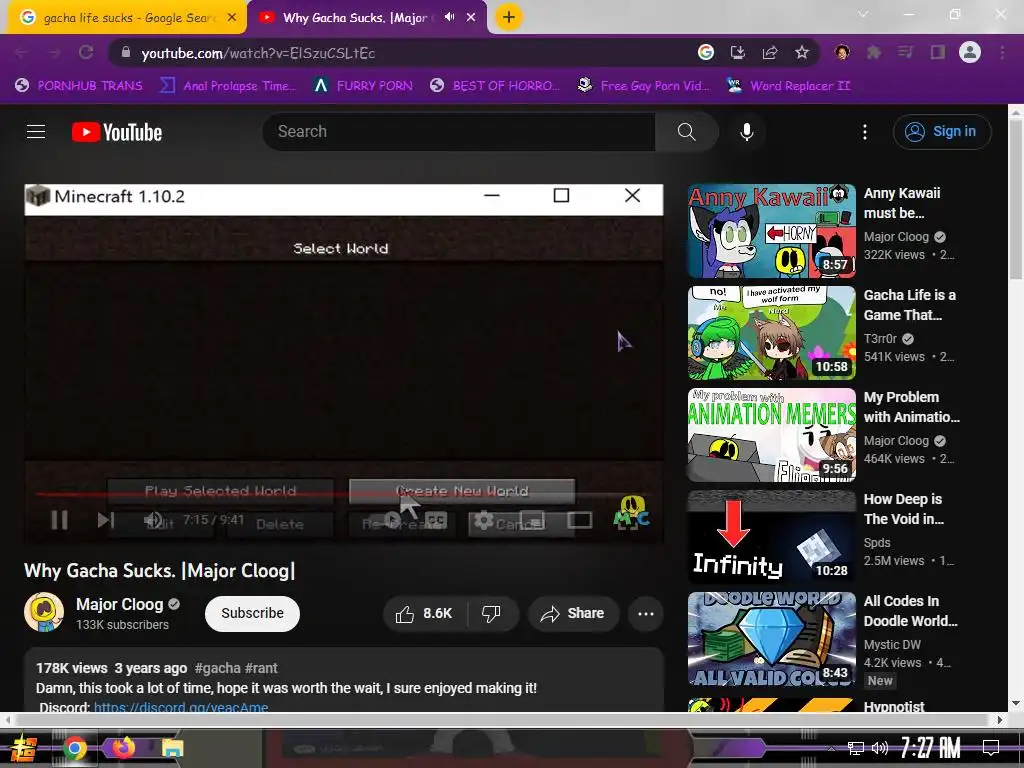The width and height of the screenshot is (1024, 768).
Task: Open the taskbar volume icon
Action: (x=880, y=748)
